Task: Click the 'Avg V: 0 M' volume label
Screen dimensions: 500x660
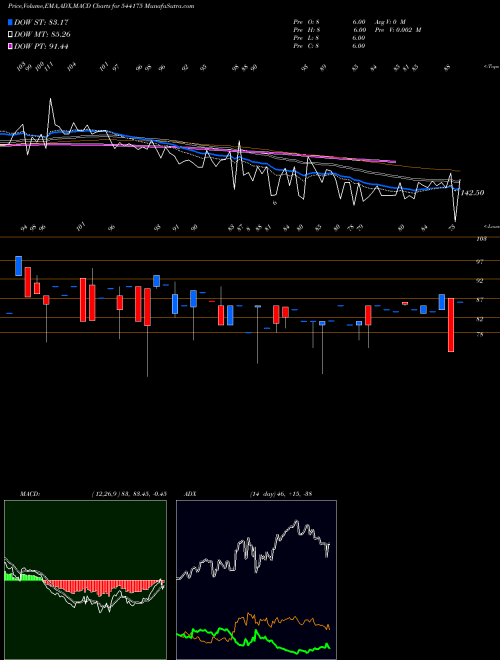Action: [389, 22]
